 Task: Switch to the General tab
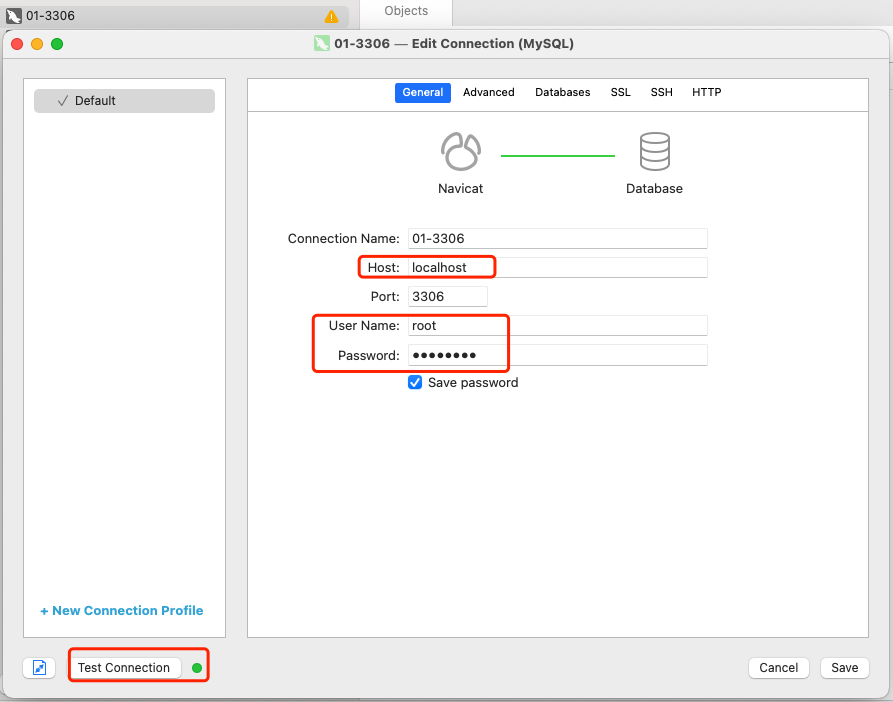pyautogui.click(x=423, y=92)
